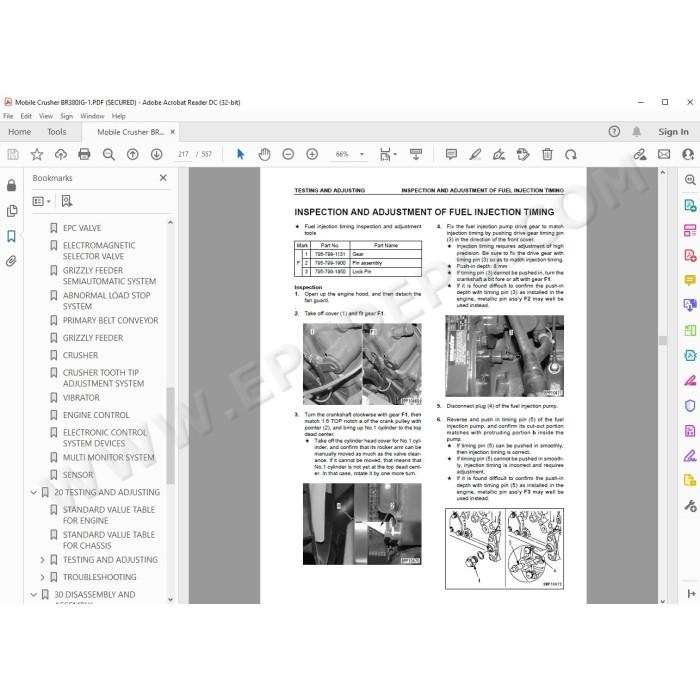700x700 pixels.
Task: Open the File menu
Action: (8, 116)
